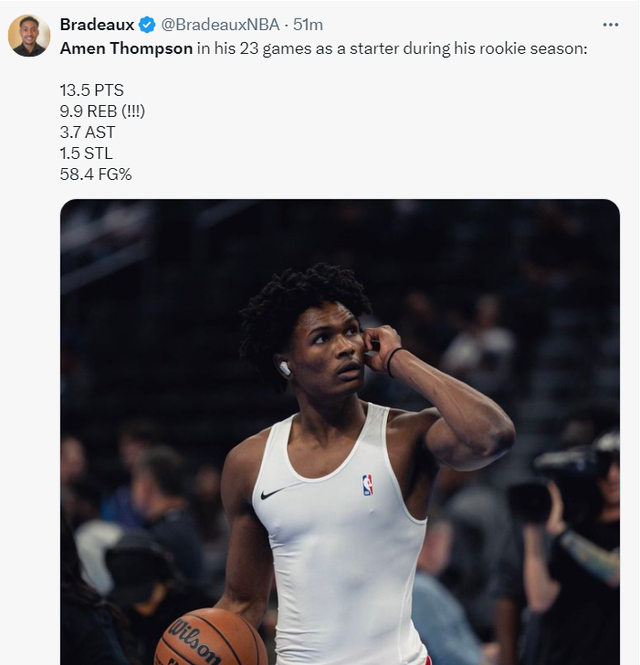Click the 58.4 FG% stat line
The width and height of the screenshot is (640, 665).
[96, 174]
